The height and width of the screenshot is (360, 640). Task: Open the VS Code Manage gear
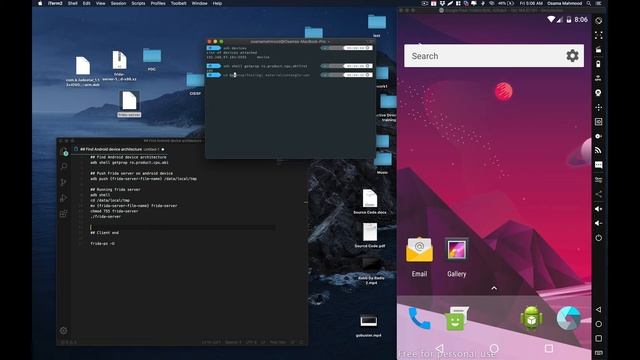tap(64, 331)
